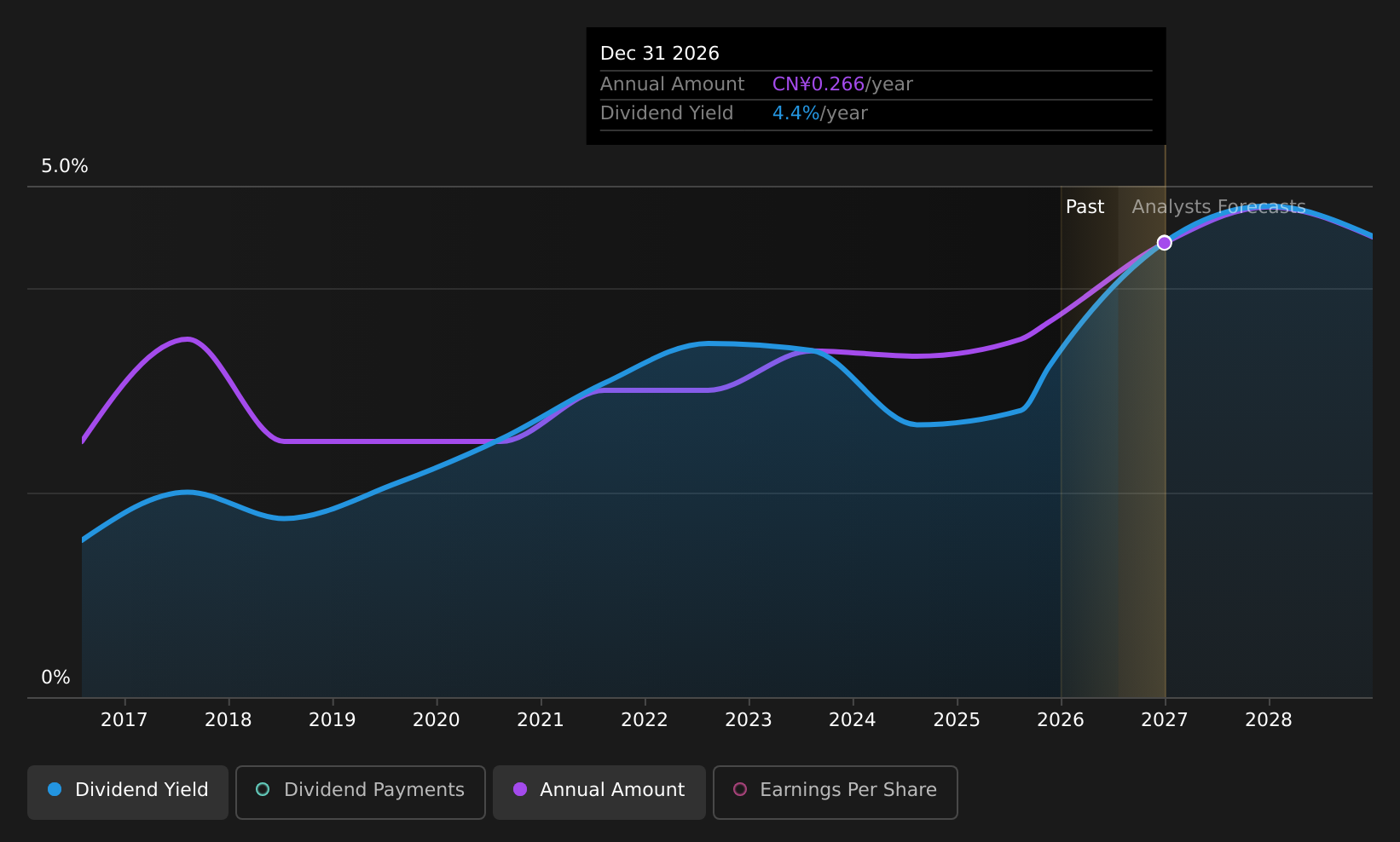Click the 2021 x-axis year label
The image size is (1400, 842).
click(541, 720)
